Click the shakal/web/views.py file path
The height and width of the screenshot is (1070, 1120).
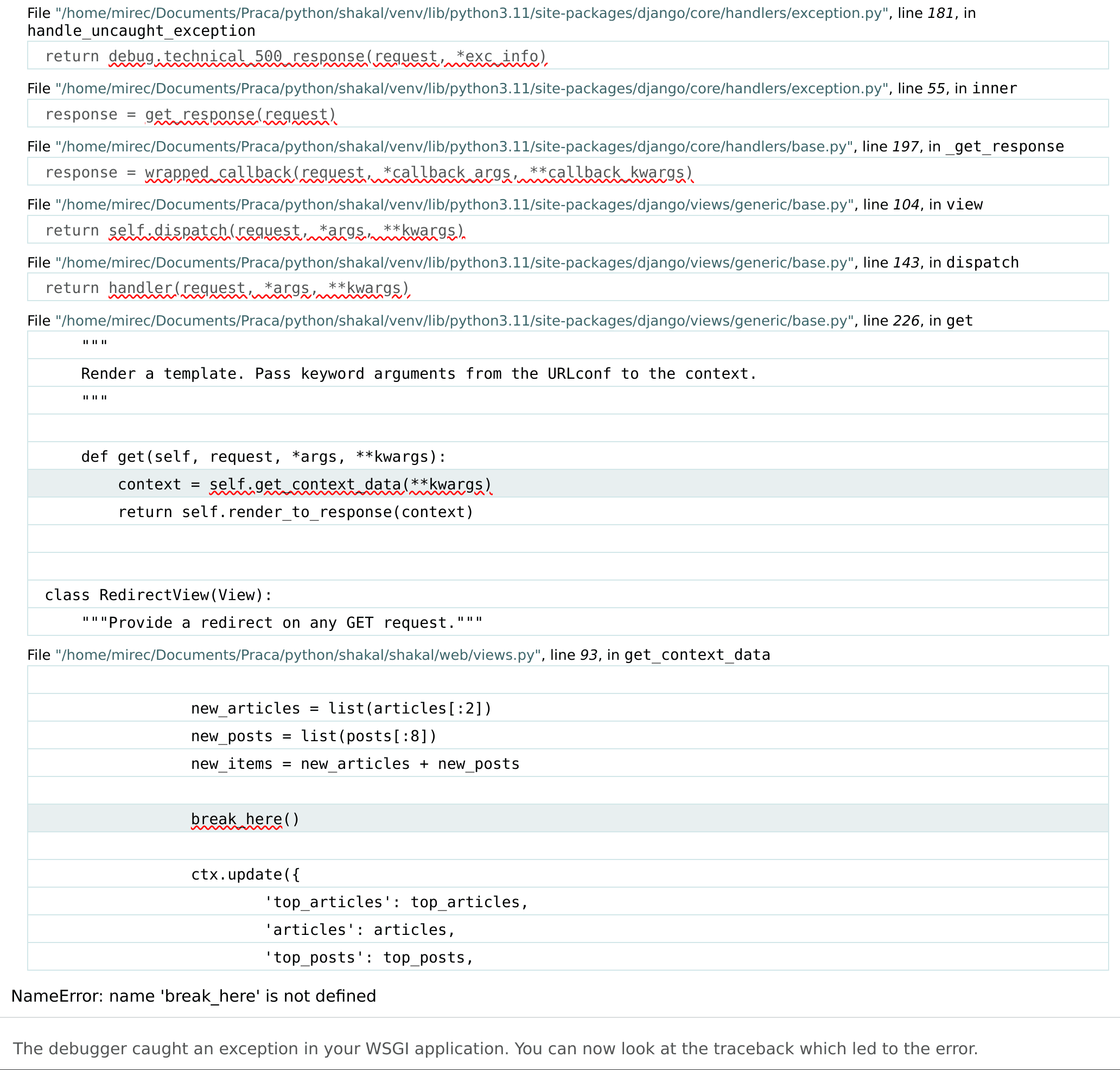tap(298, 655)
